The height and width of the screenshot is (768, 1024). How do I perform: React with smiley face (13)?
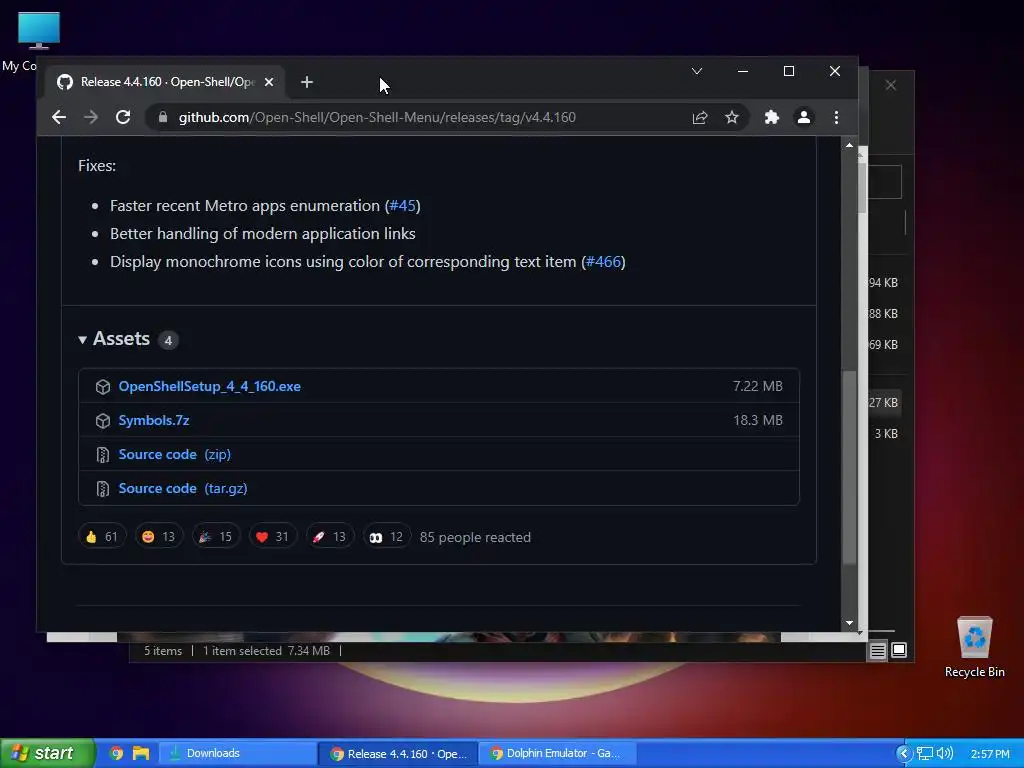pos(159,537)
